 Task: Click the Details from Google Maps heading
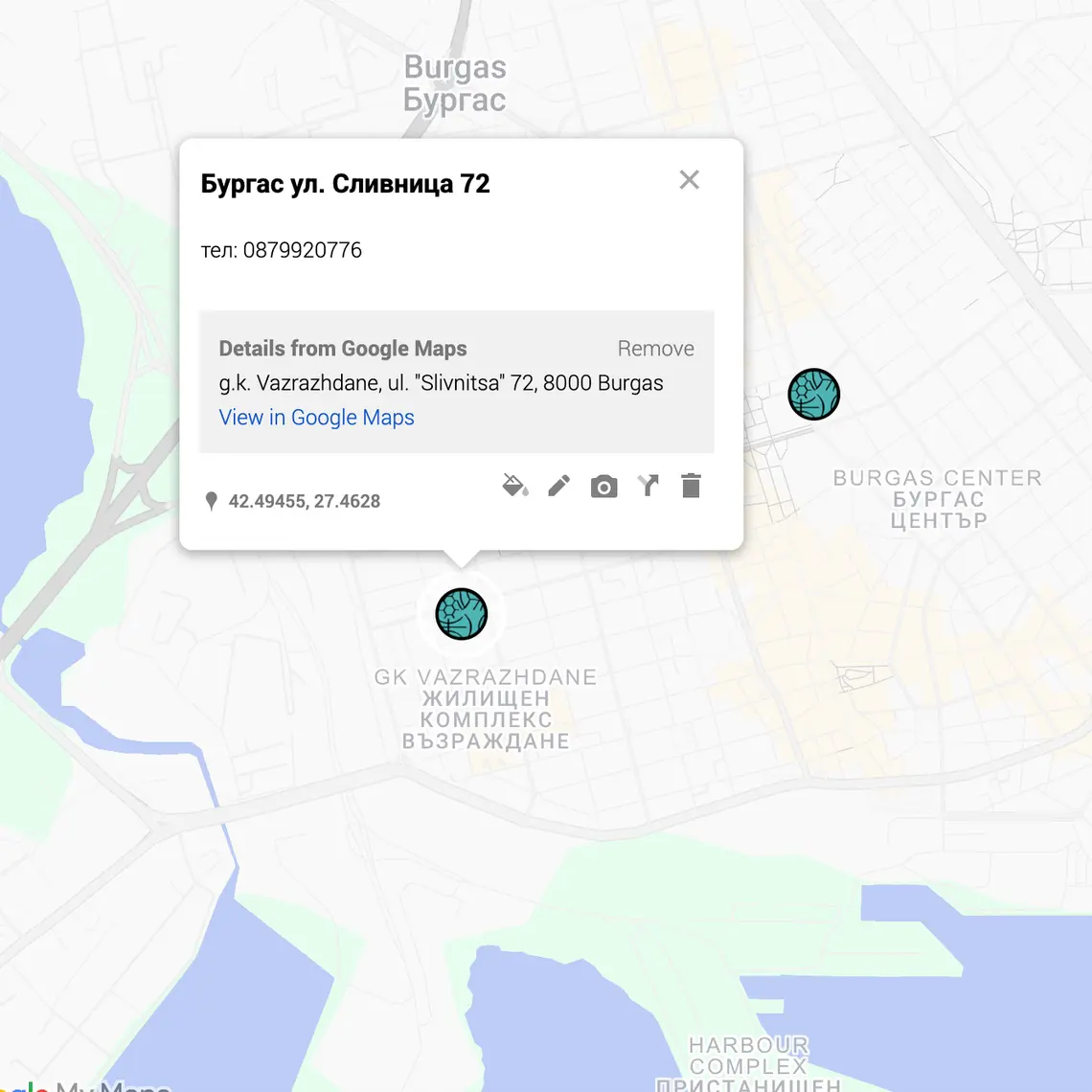pyautogui.click(x=343, y=349)
